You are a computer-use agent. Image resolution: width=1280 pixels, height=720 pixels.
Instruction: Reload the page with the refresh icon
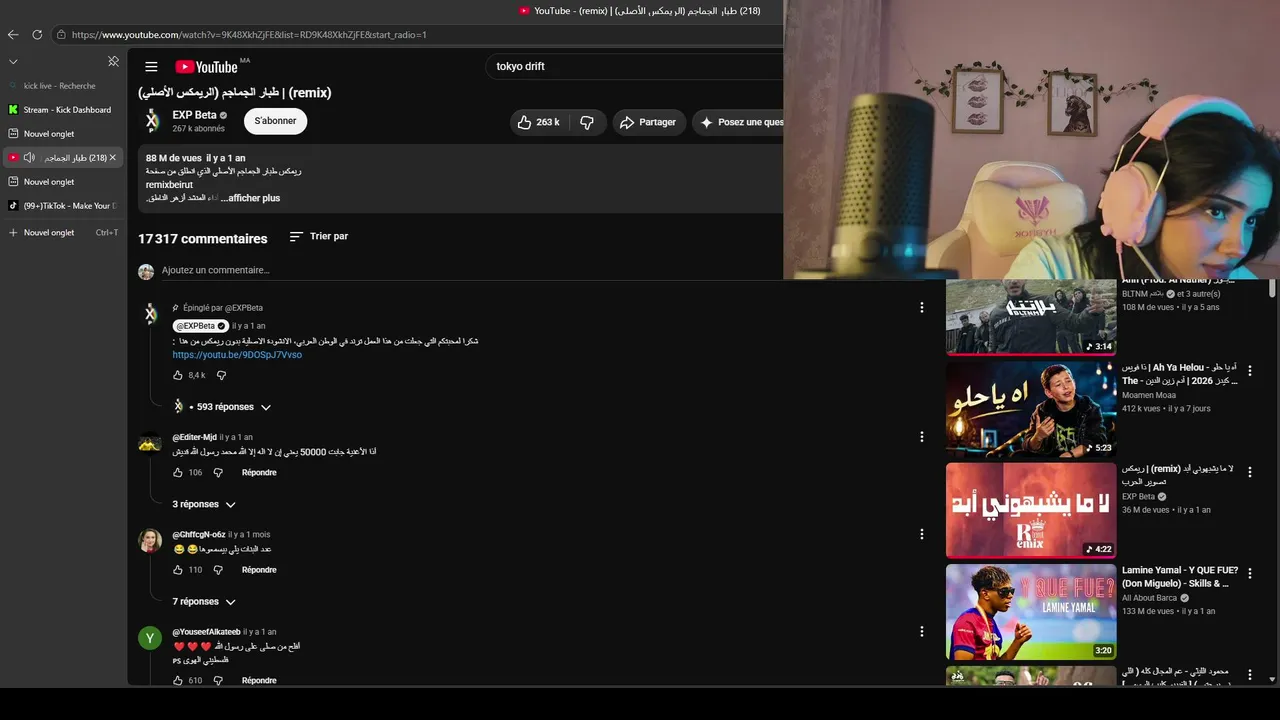pos(37,35)
